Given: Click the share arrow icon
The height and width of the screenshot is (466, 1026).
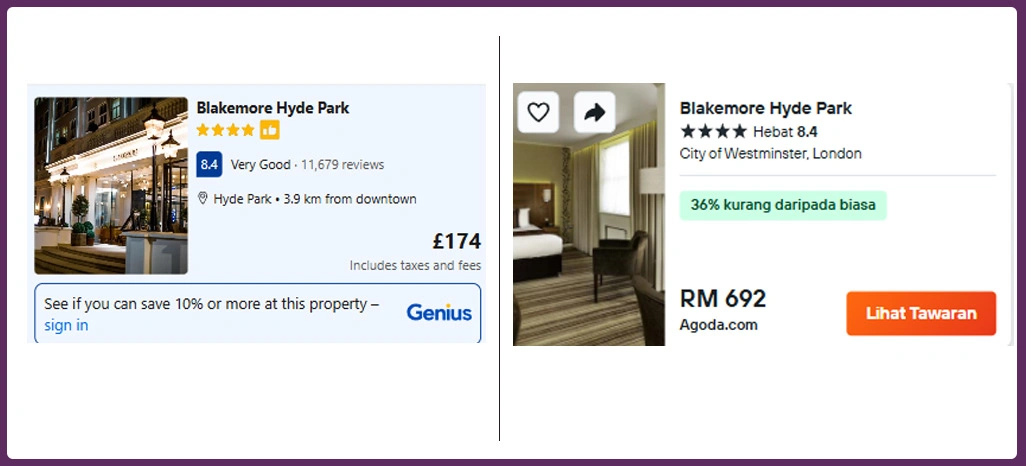Looking at the screenshot, I should tap(594, 112).
